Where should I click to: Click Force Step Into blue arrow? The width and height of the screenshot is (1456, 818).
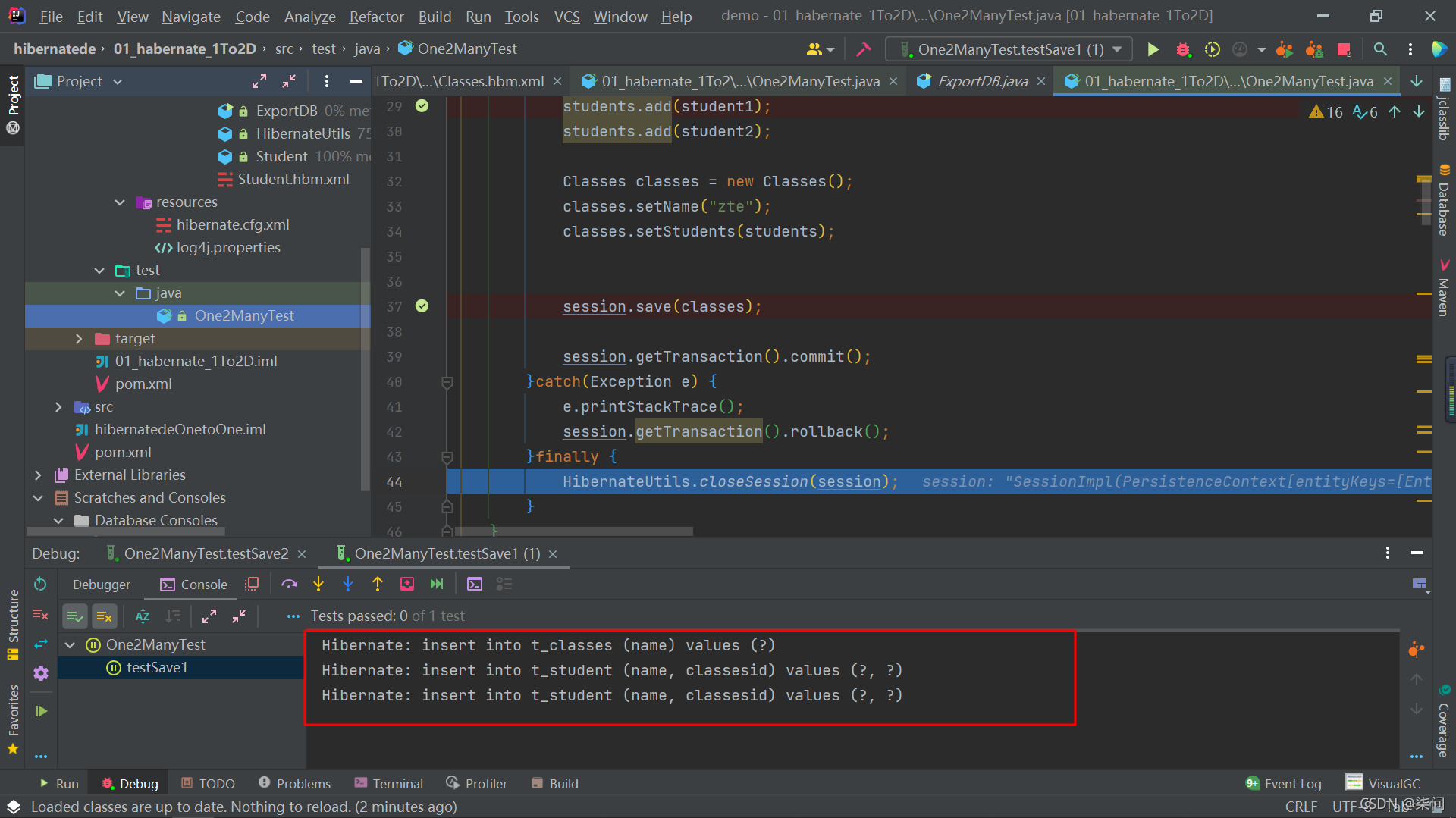tap(348, 584)
